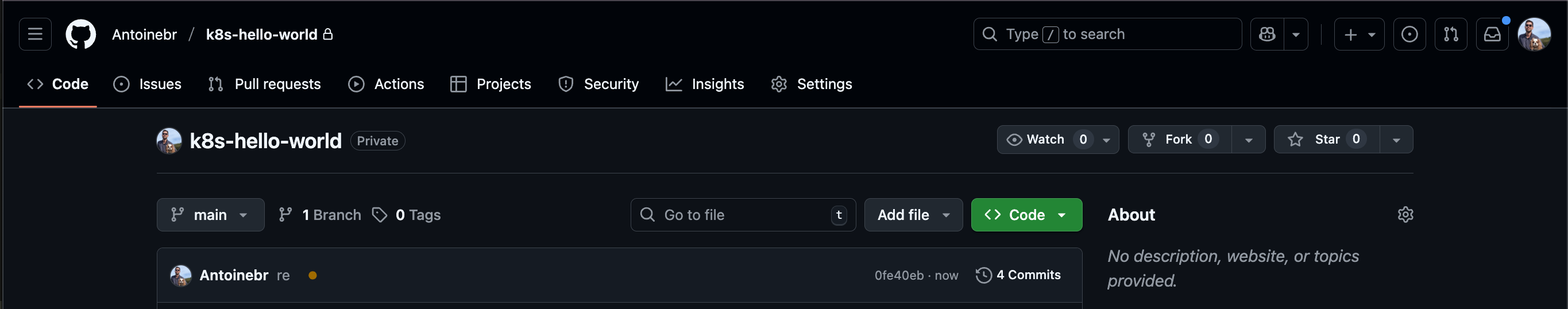Image resolution: width=1568 pixels, height=309 pixels.
Task: Open the hamburger navigation menu
Action: [x=35, y=34]
